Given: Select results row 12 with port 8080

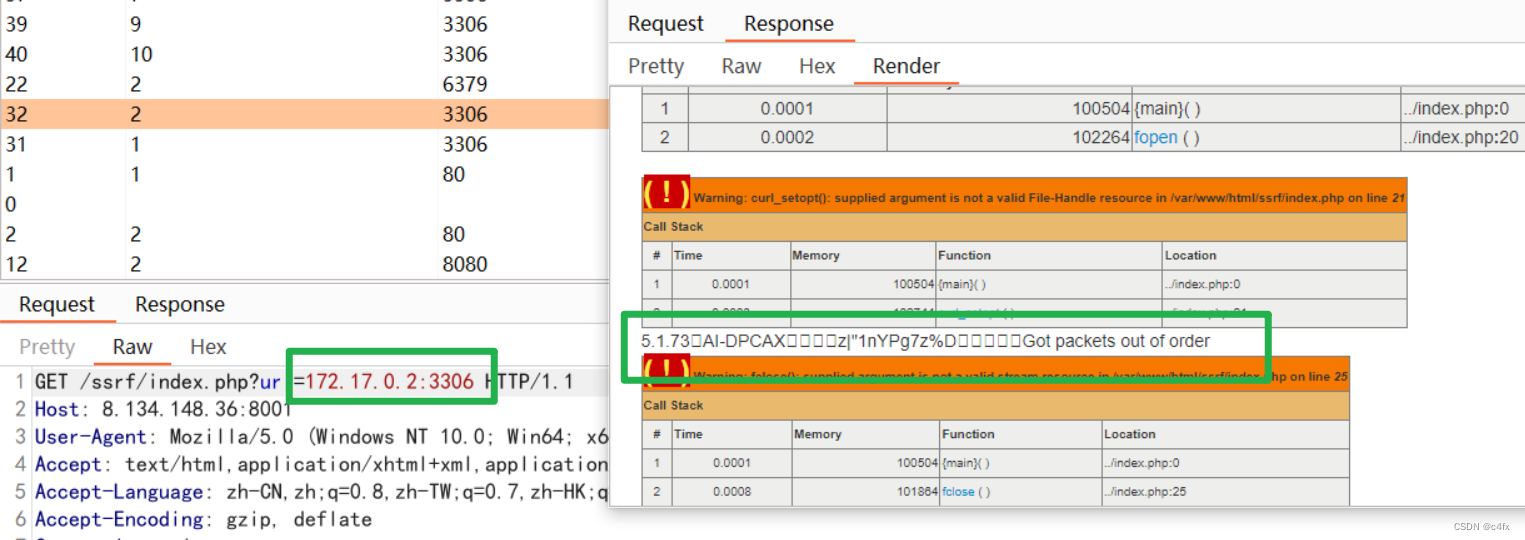Looking at the screenshot, I should [304, 264].
